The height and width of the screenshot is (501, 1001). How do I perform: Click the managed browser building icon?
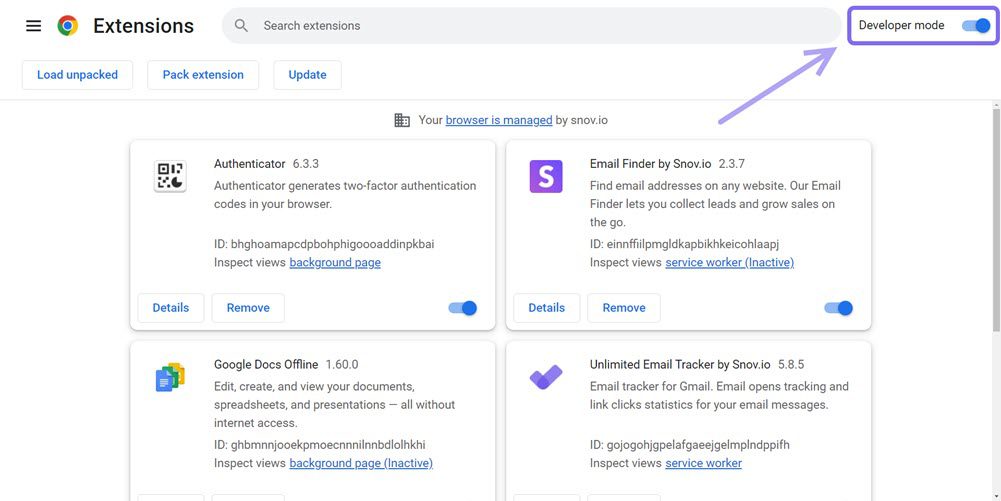[402, 120]
